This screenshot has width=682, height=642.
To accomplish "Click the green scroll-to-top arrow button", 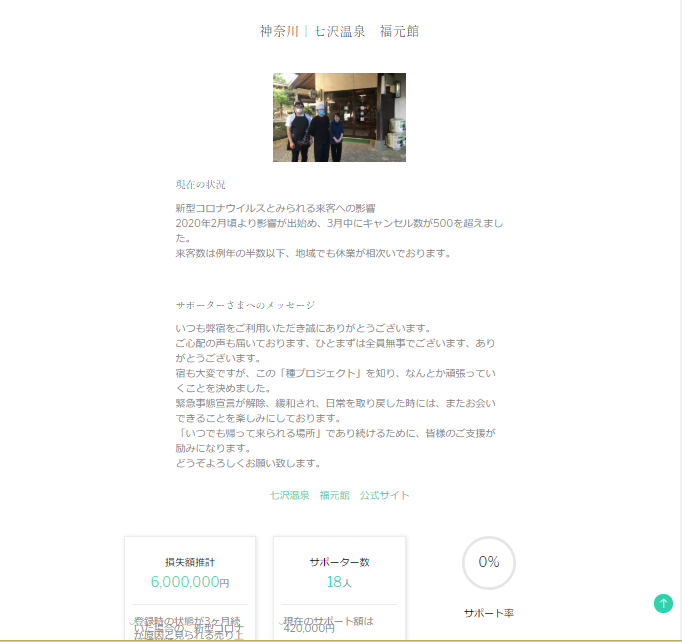I will pyautogui.click(x=663, y=603).
